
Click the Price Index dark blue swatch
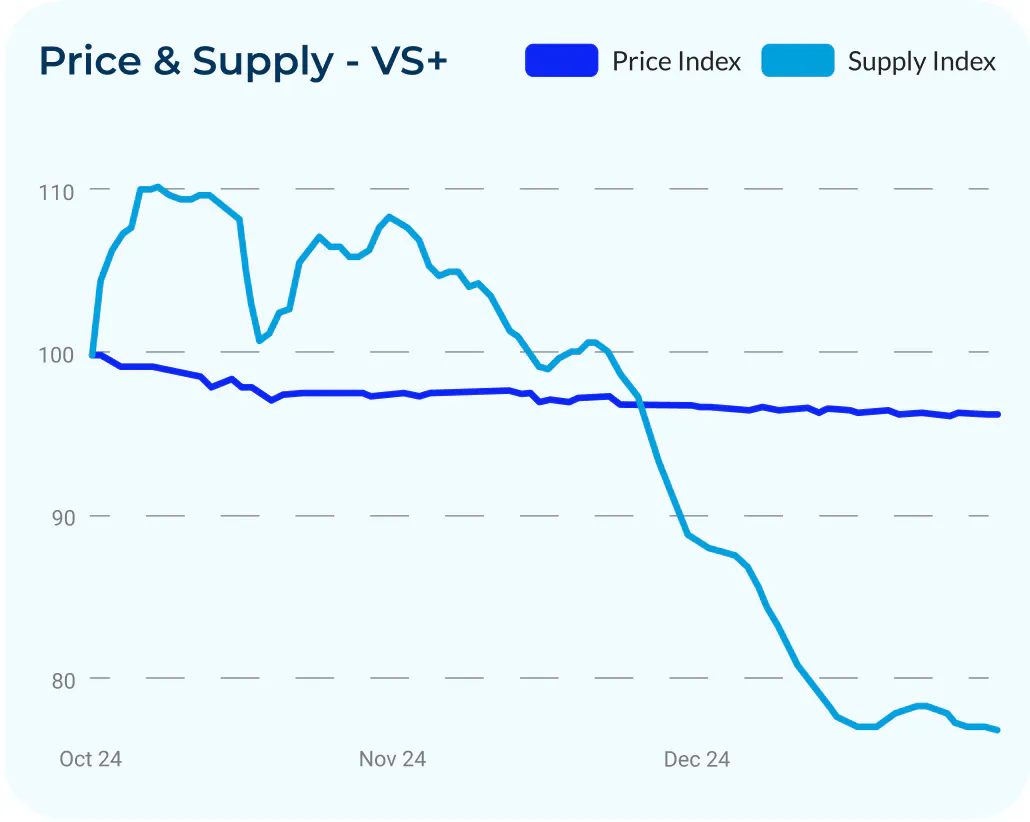[x=562, y=60]
